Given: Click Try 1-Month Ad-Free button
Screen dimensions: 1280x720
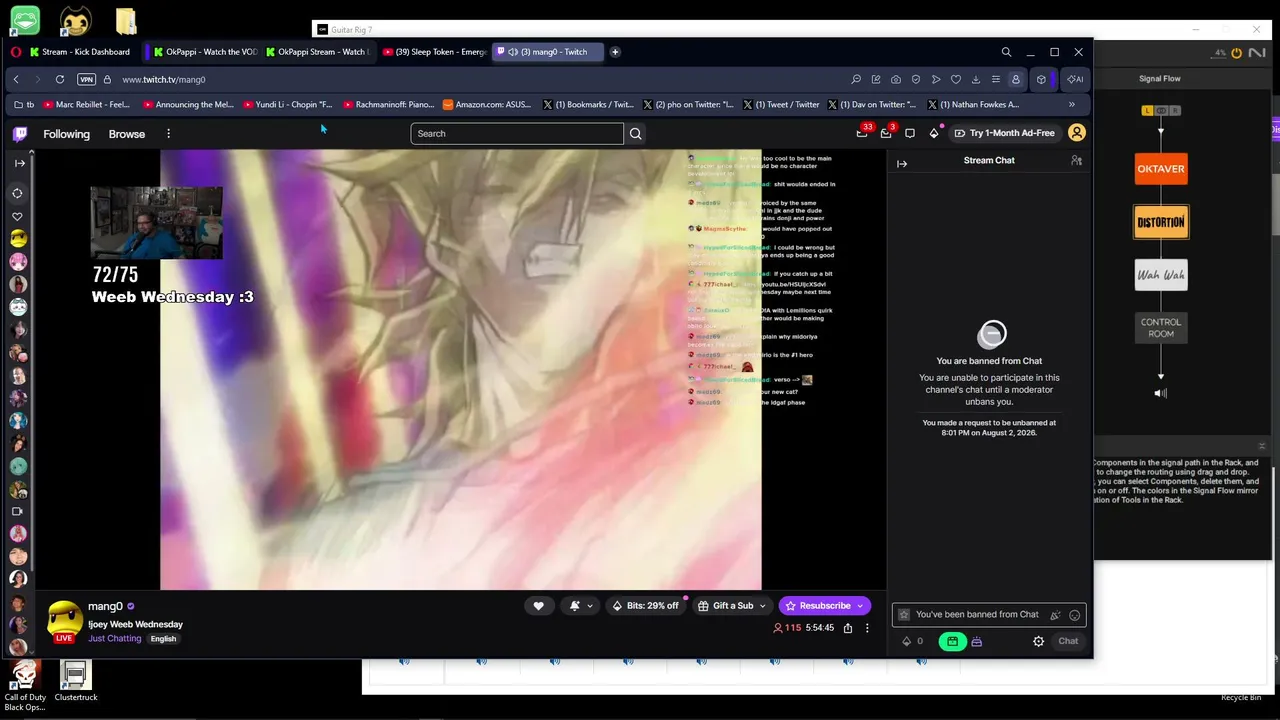Looking at the screenshot, I should (1004, 133).
